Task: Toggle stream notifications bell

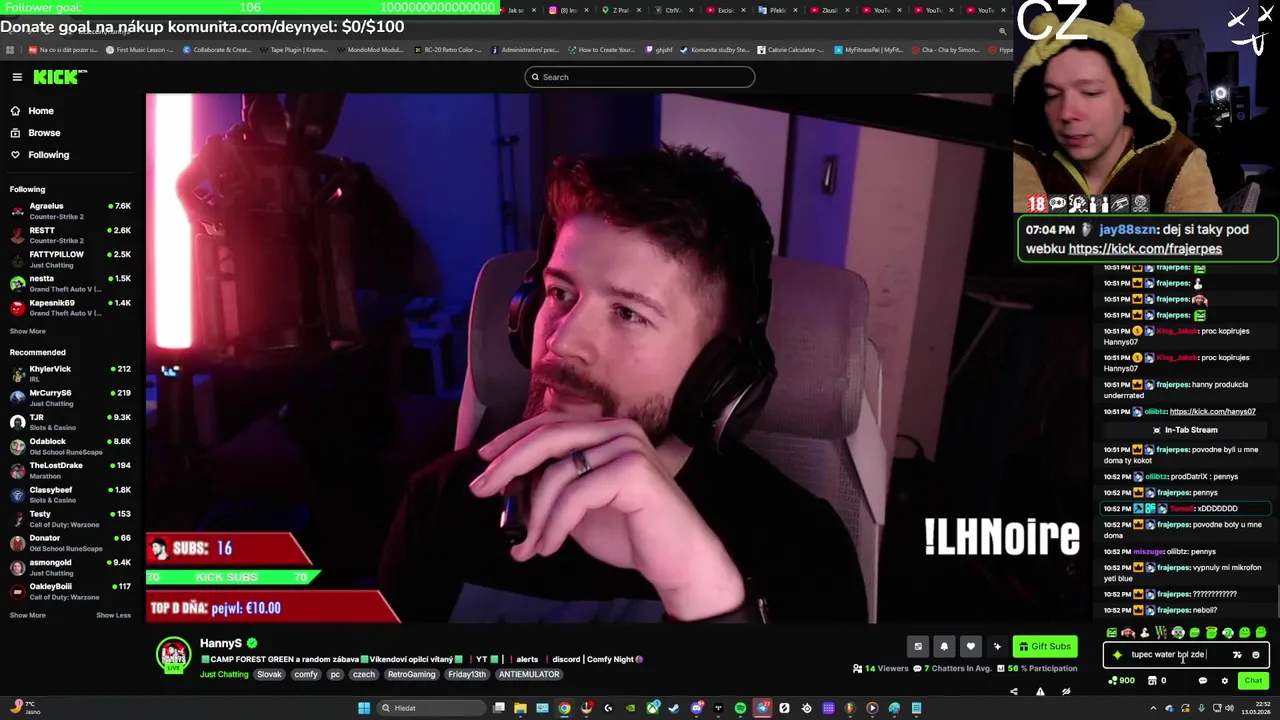Action: [x=944, y=646]
